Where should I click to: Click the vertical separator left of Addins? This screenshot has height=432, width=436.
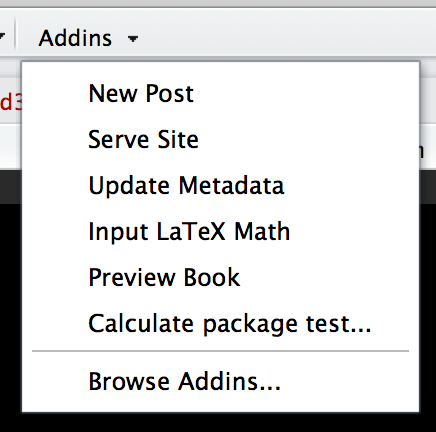pos(15,33)
